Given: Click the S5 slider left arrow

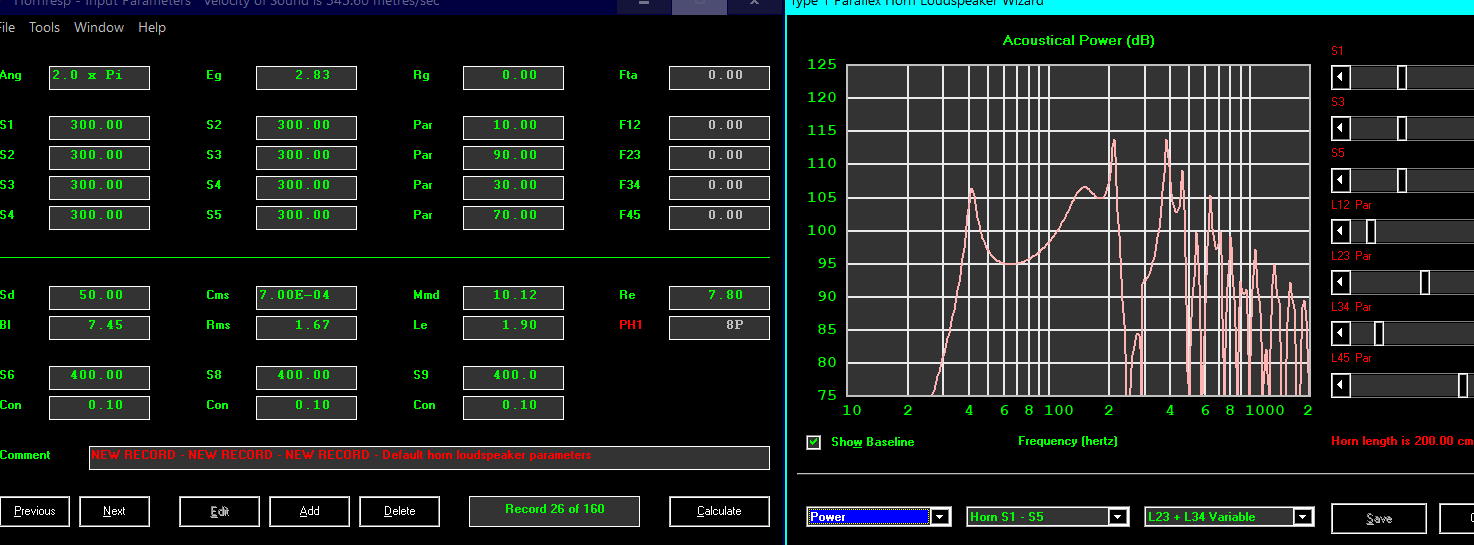Looking at the screenshot, I should click(x=1341, y=180).
